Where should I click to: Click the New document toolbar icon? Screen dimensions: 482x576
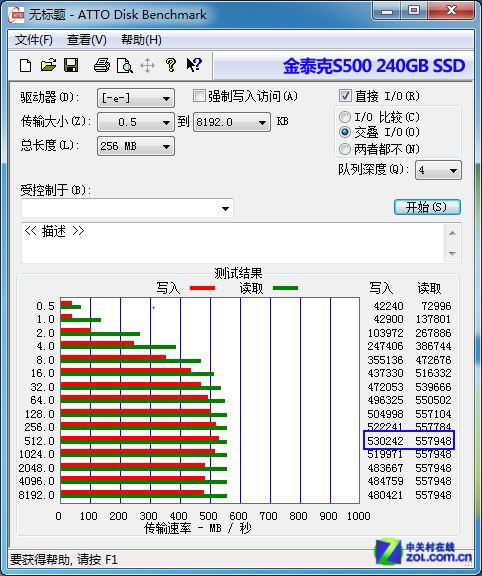click(25, 66)
